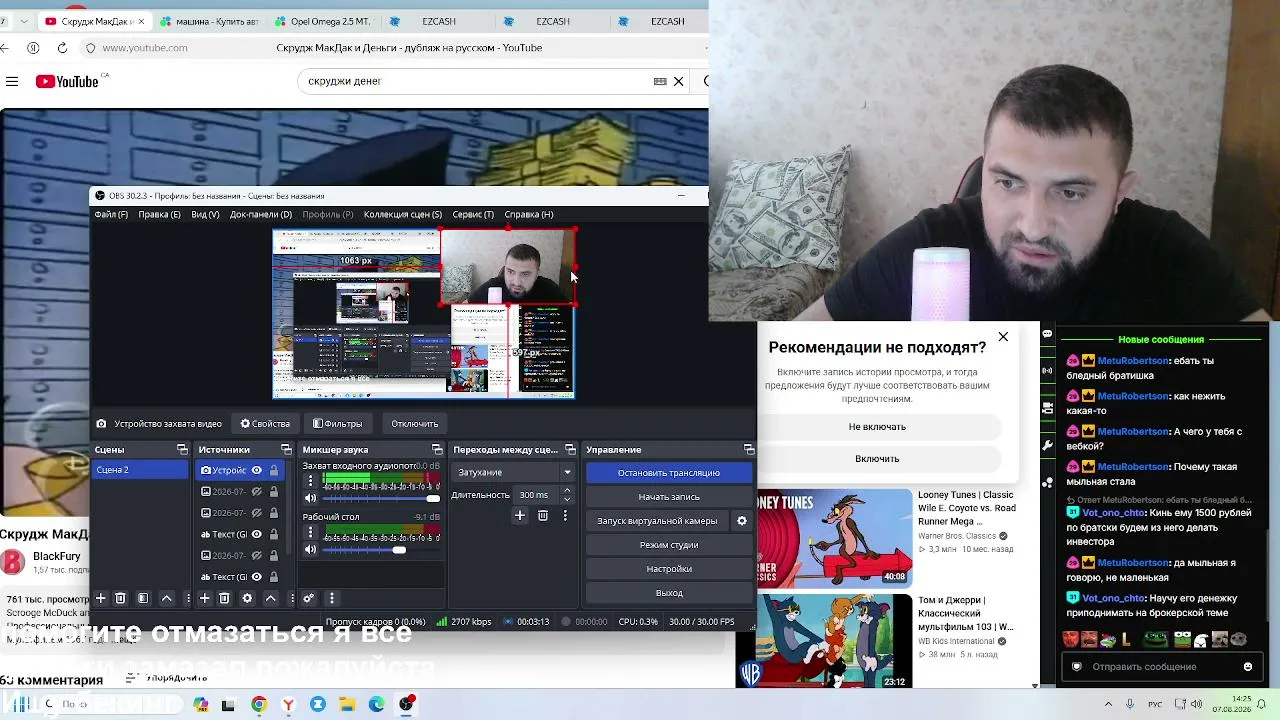Remove the selected scene with the Сцены trash icon
This screenshot has width=1280, height=720.
point(120,598)
